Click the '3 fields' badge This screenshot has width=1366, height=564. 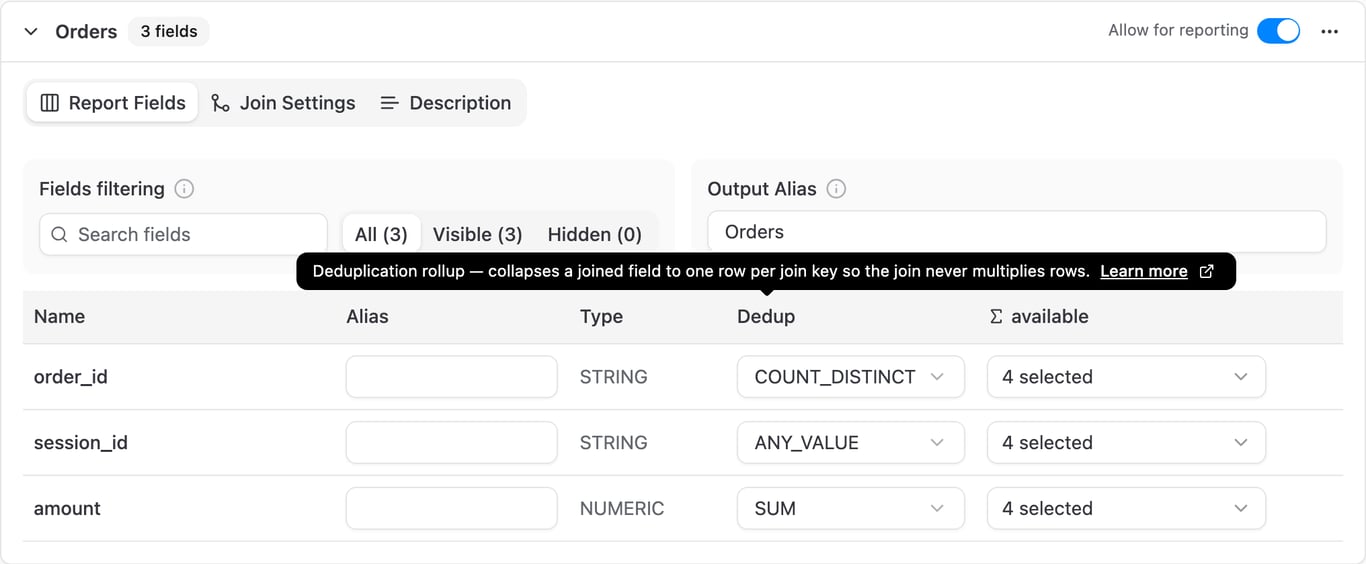[x=169, y=31]
